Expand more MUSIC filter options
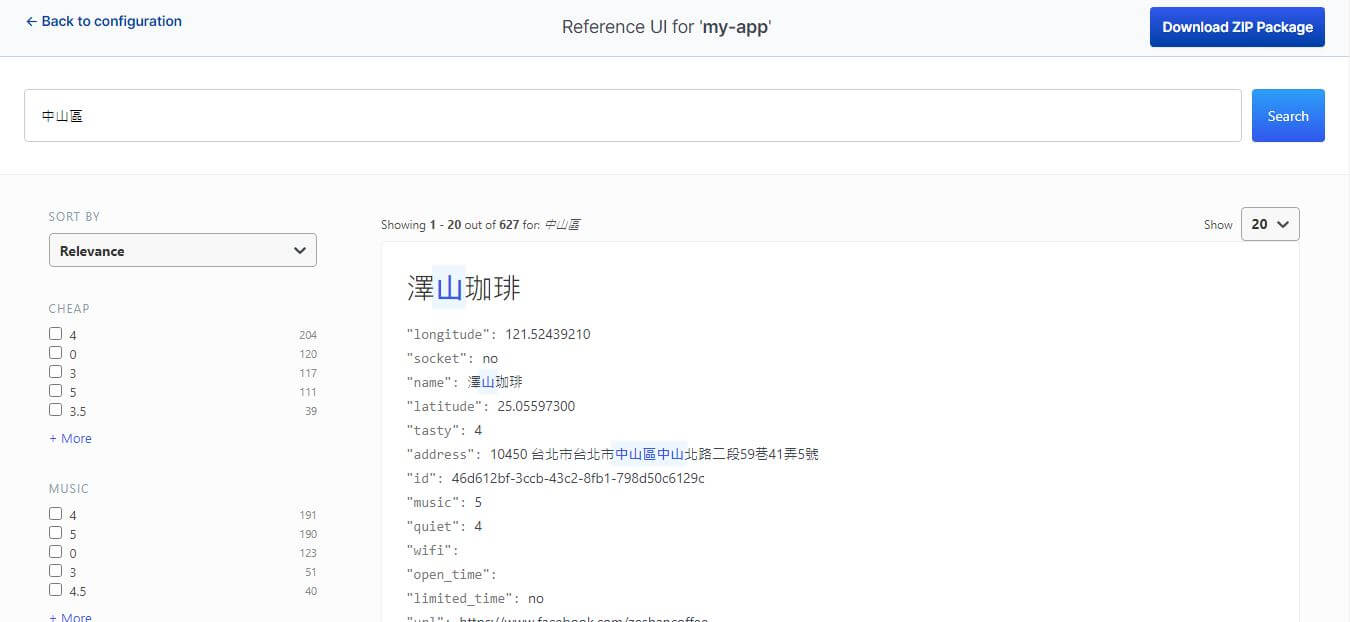The height and width of the screenshot is (622, 1350). [70, 617]
